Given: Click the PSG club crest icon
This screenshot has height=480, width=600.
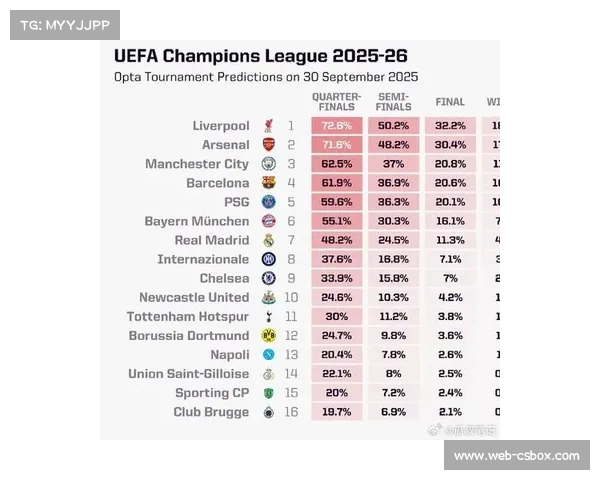Looking at the screenshot, I should click(268, 202).
